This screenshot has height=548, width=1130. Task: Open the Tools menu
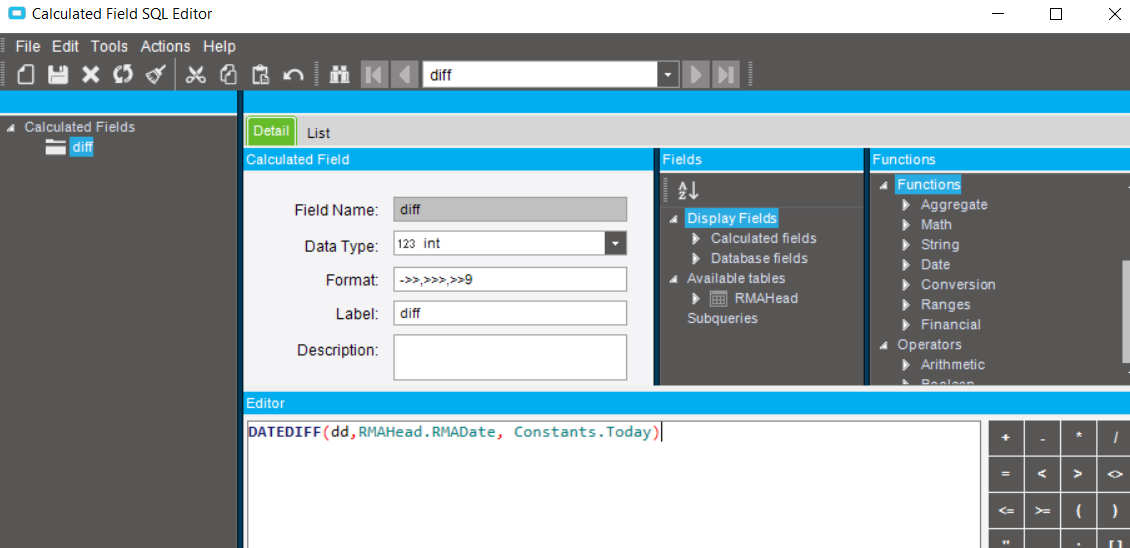coord(109,46)
